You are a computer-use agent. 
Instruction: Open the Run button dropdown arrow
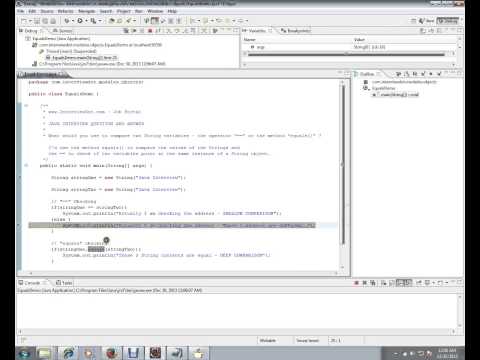coord(86,21)
